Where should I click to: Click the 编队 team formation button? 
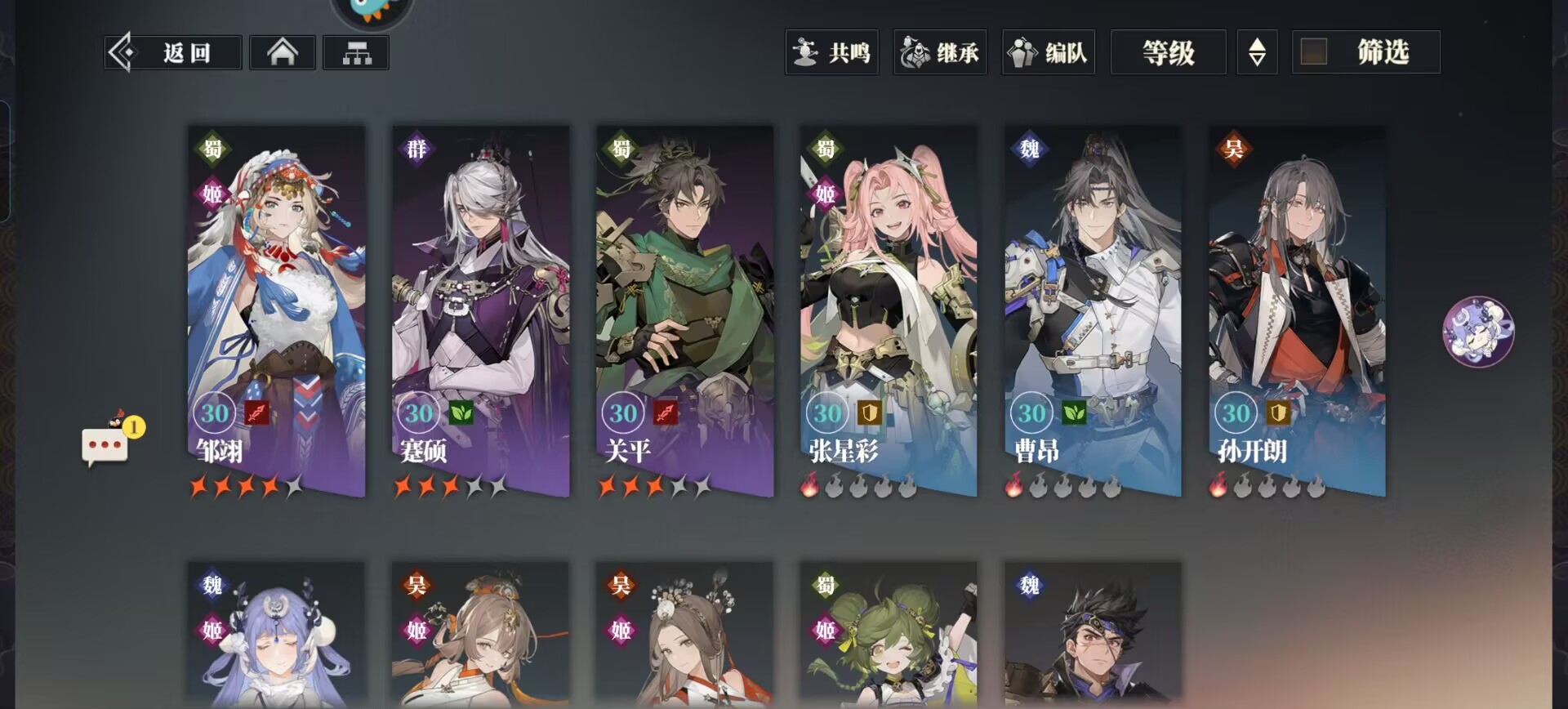(x=1049, y=52)
